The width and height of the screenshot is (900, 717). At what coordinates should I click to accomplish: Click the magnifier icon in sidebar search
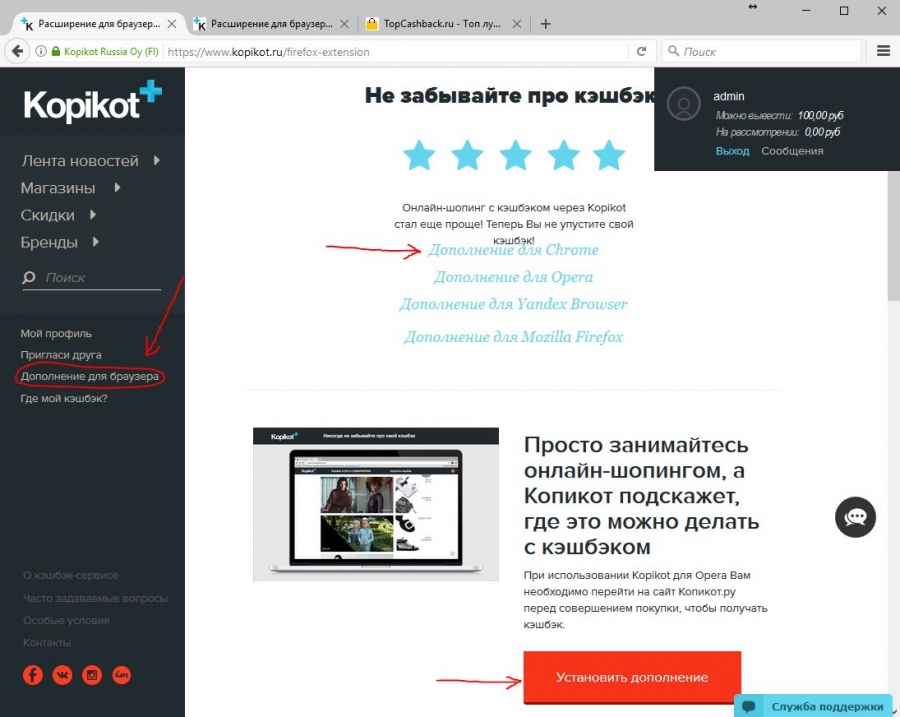(29, 278)
